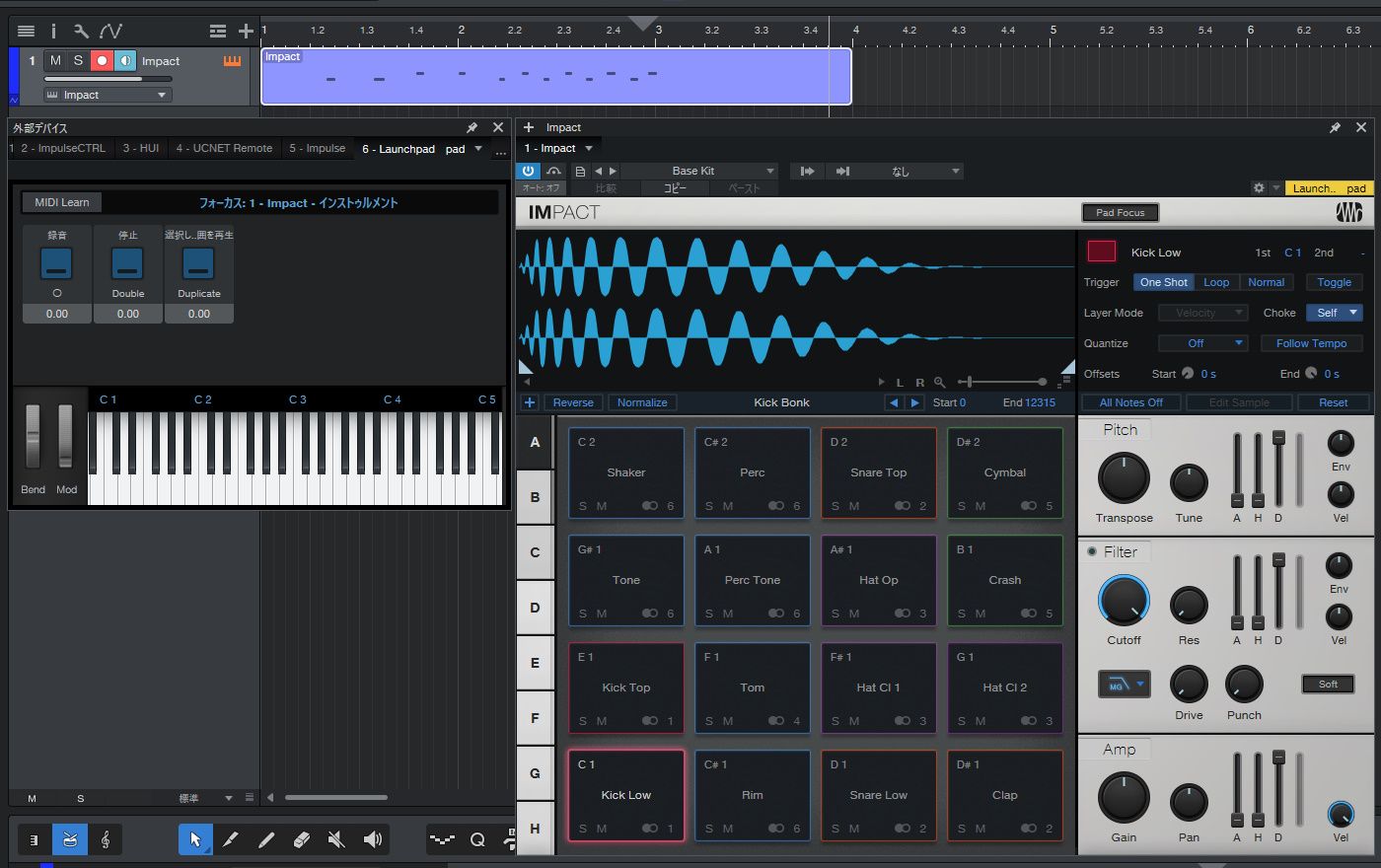Switch to the 5 - Impulse device tab
1381x868 pixels.
point(317,148)
